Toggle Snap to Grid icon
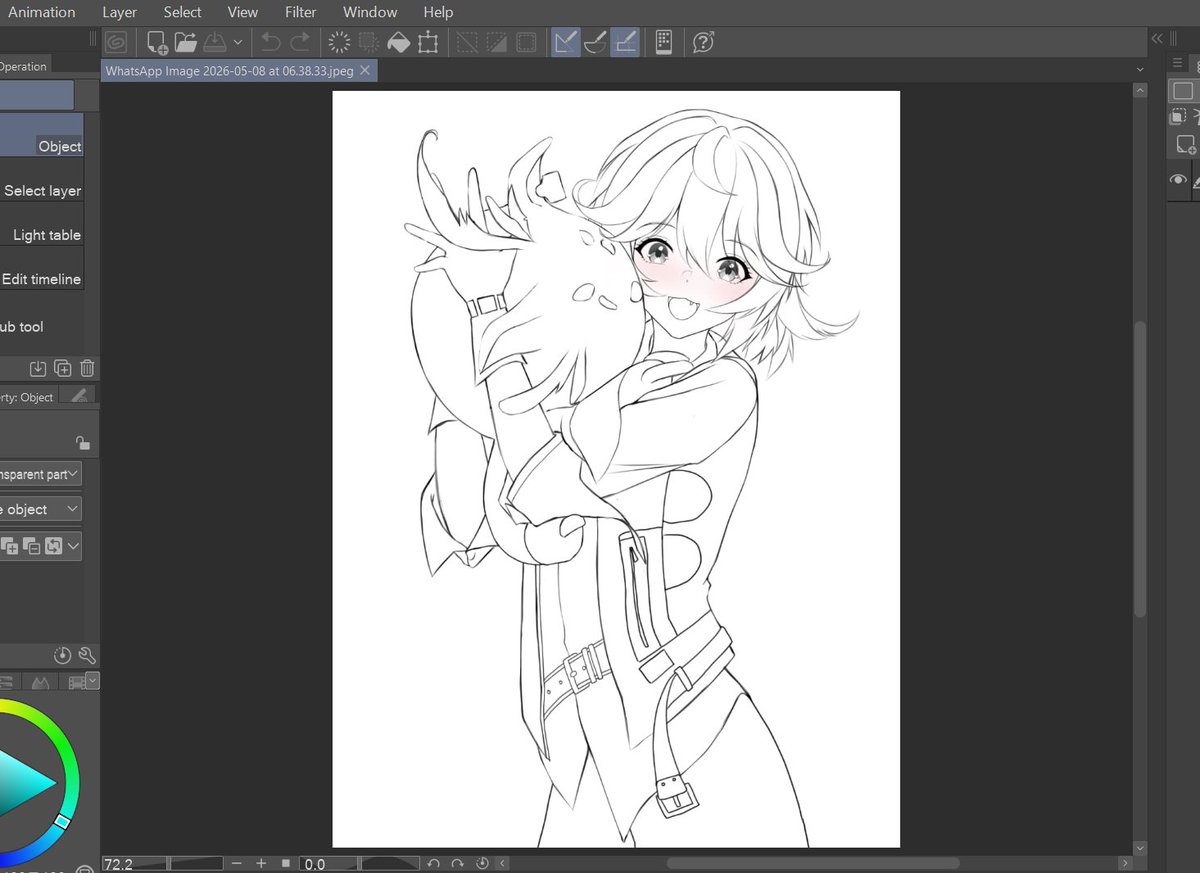This screenshot has height=873, width=1200. click(625, 42)
